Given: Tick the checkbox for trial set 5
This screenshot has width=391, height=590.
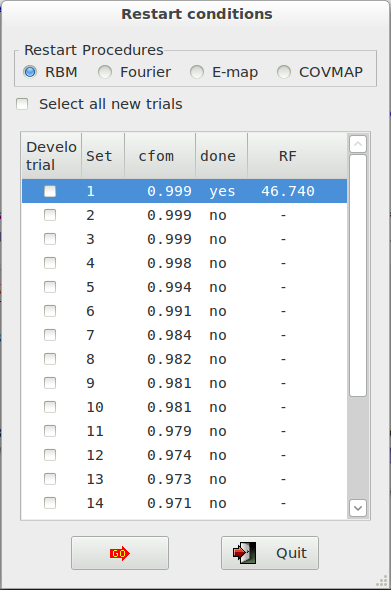Looking at the screenshot, I should (x=50, y=287).
